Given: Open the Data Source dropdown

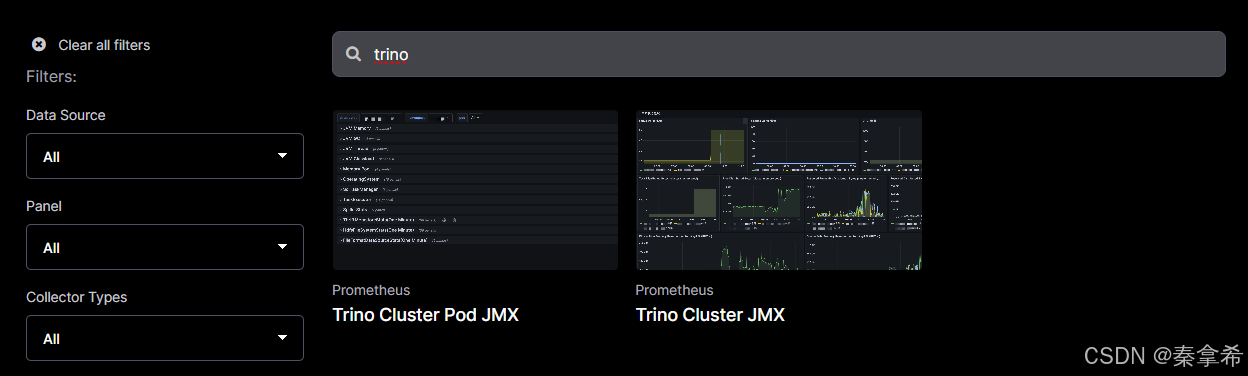Looking at the screenshot, I should tap(165, 156).
